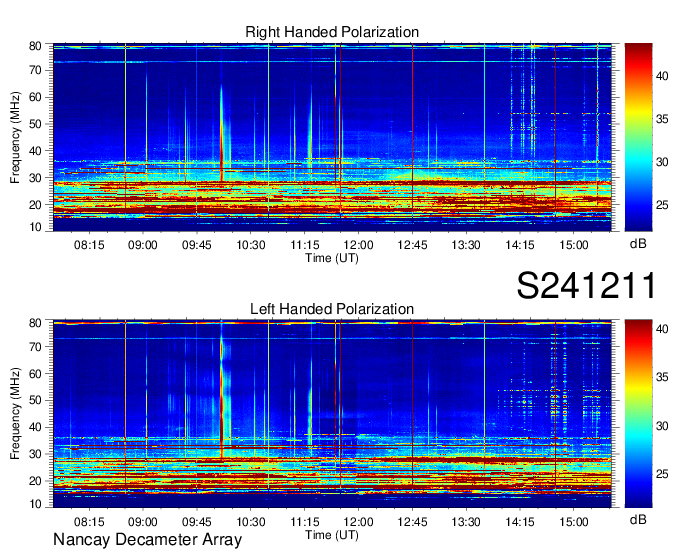Select the 14:15 time tick under upper plot
This screenshot has width=680, height=552.
pos(520,245)
